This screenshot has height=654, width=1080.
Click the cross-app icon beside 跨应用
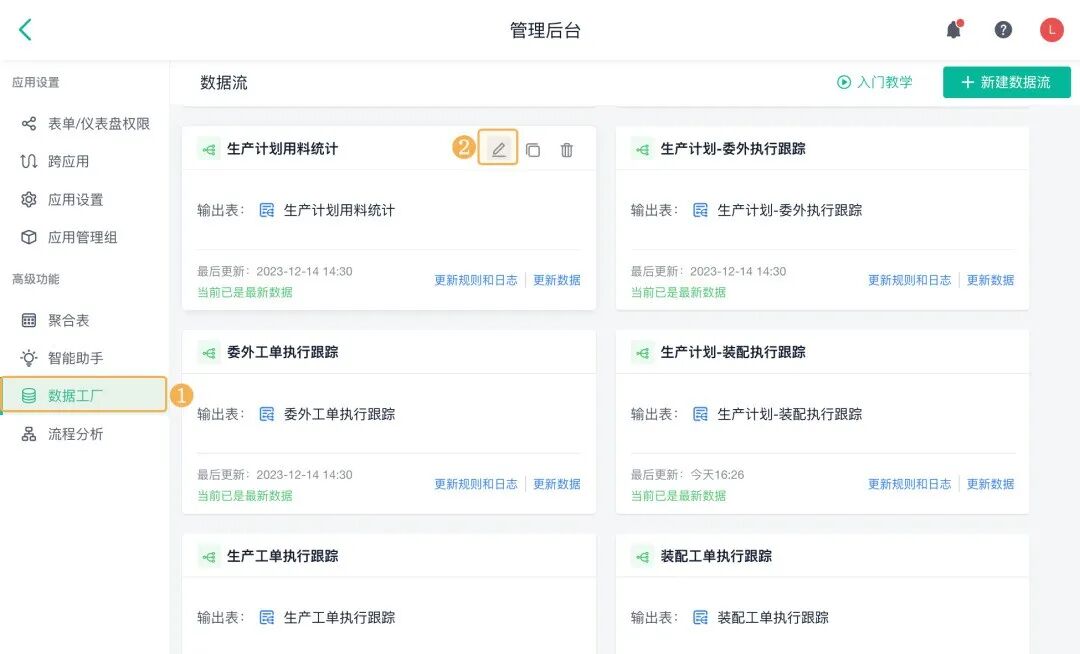(29, 162)
